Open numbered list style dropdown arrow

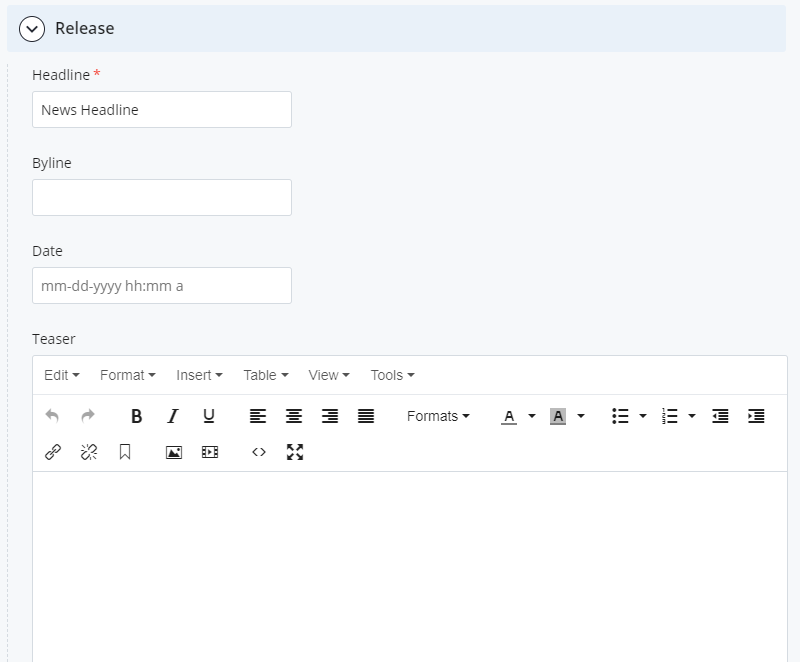pos(692,416)
